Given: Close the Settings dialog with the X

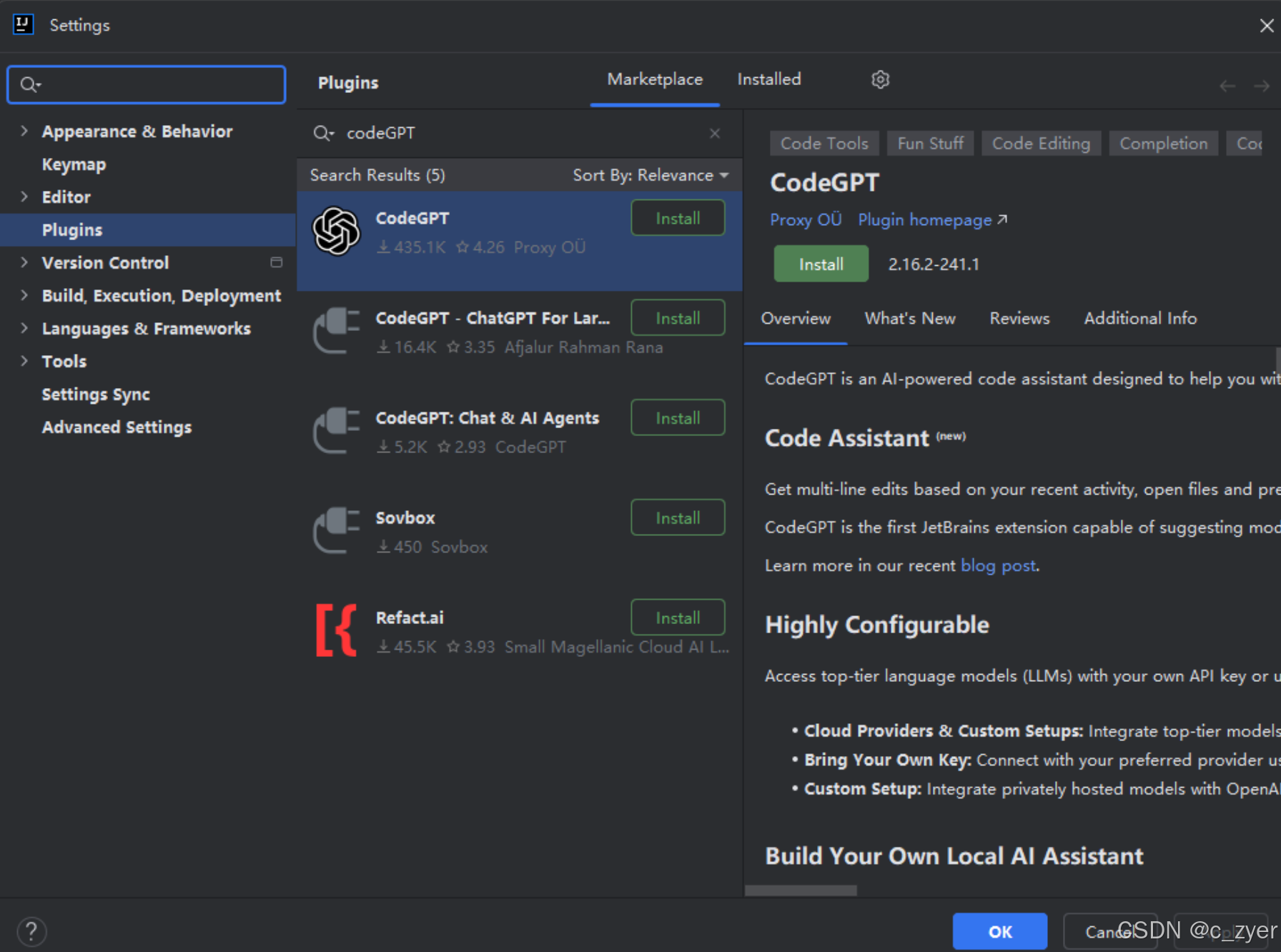Looking at the screenshot, I should (x=1266, y=26).
